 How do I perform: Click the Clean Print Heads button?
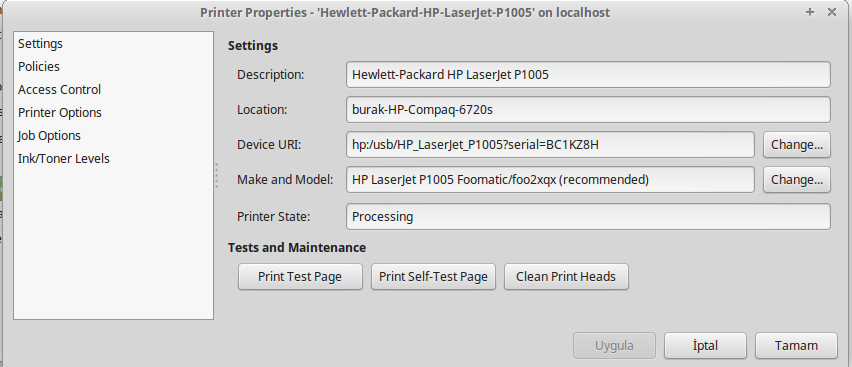[566, 277]
